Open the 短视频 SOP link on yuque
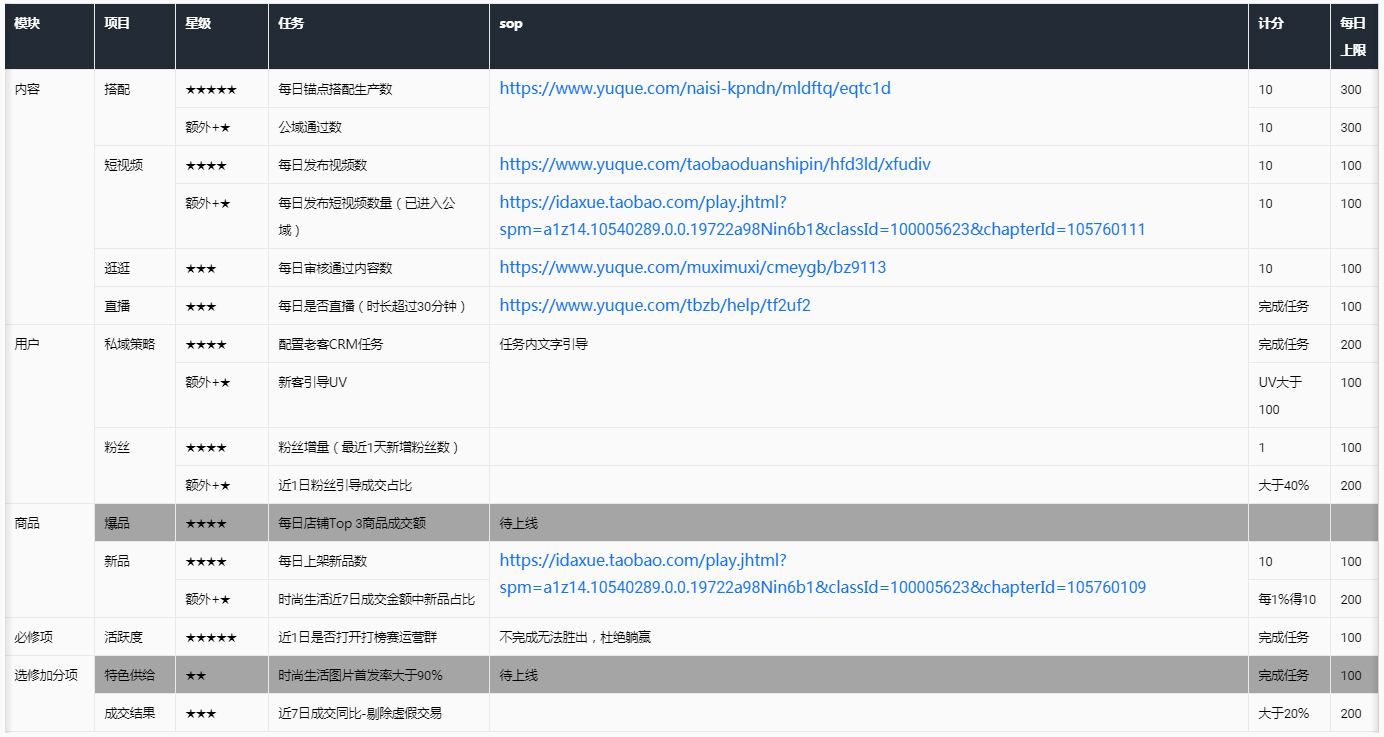1384x737 pixels. pyautogui.click(x=714, y=164)
